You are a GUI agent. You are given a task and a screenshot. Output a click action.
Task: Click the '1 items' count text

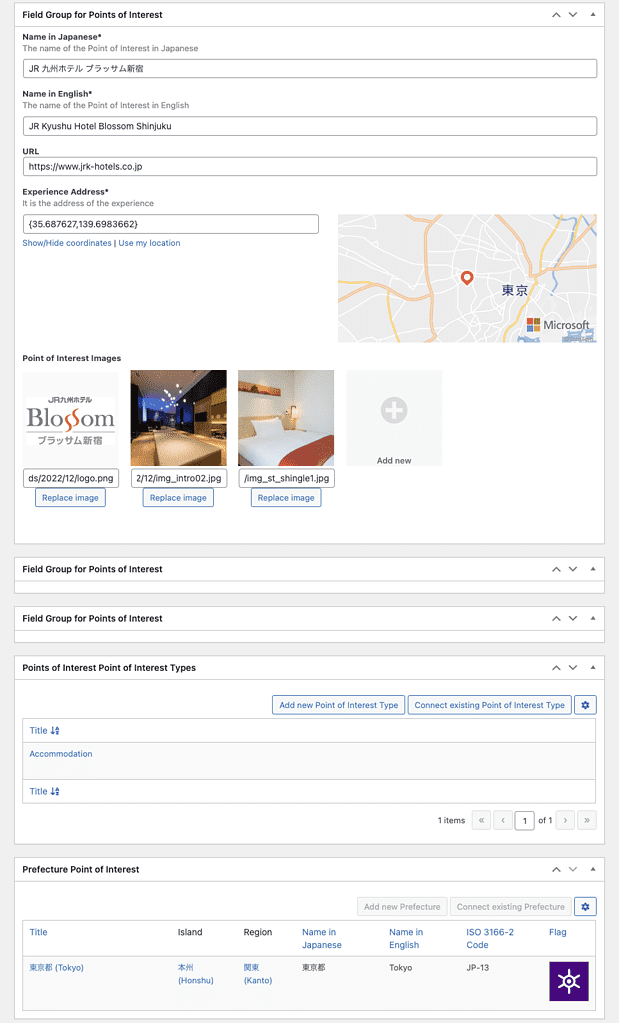click(451, 820)
